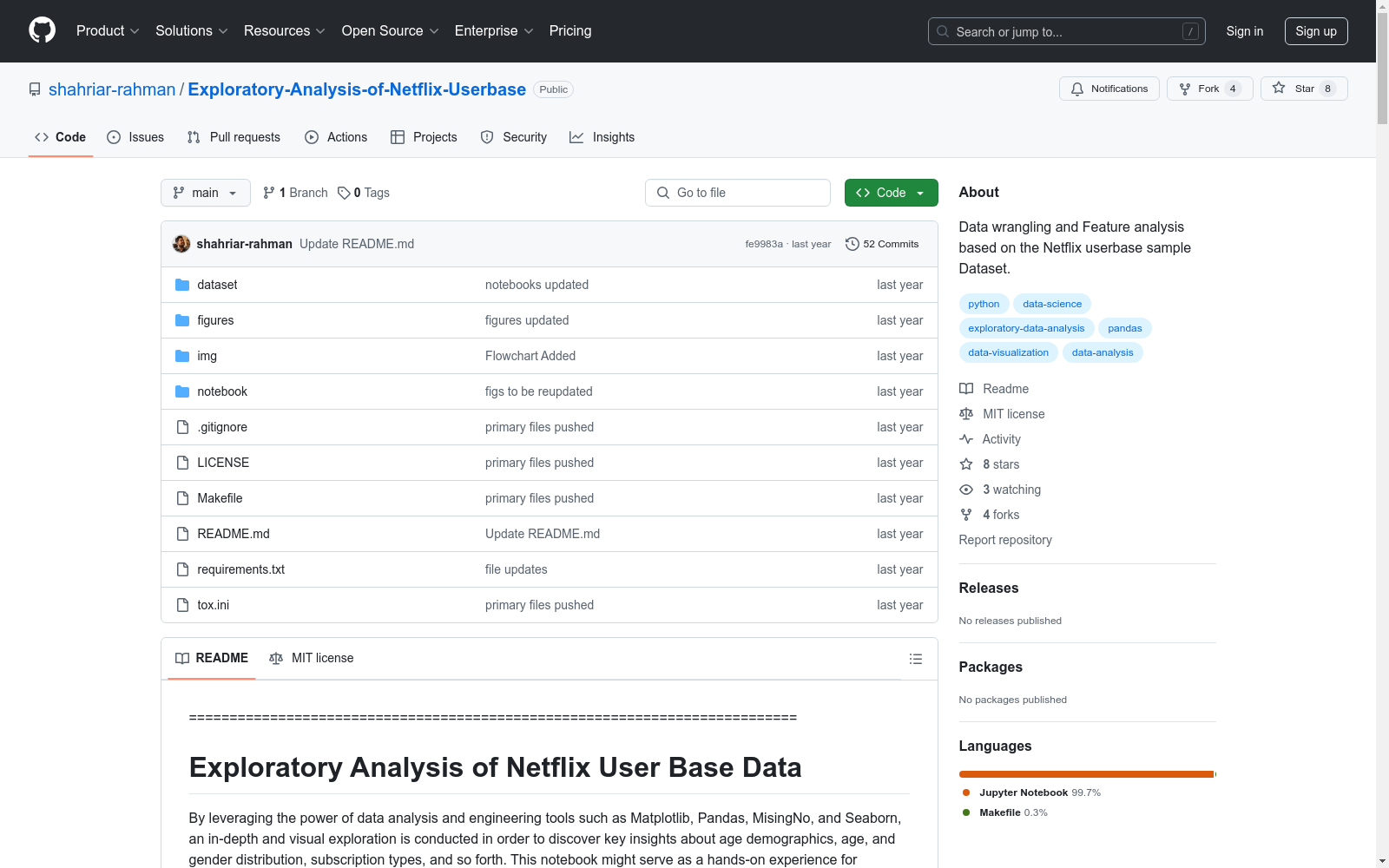Screen dimensions: 1389x868
Task: Click the Jupyter Notebook language link
Action: pyautogui.click(x=1032, y=792)
